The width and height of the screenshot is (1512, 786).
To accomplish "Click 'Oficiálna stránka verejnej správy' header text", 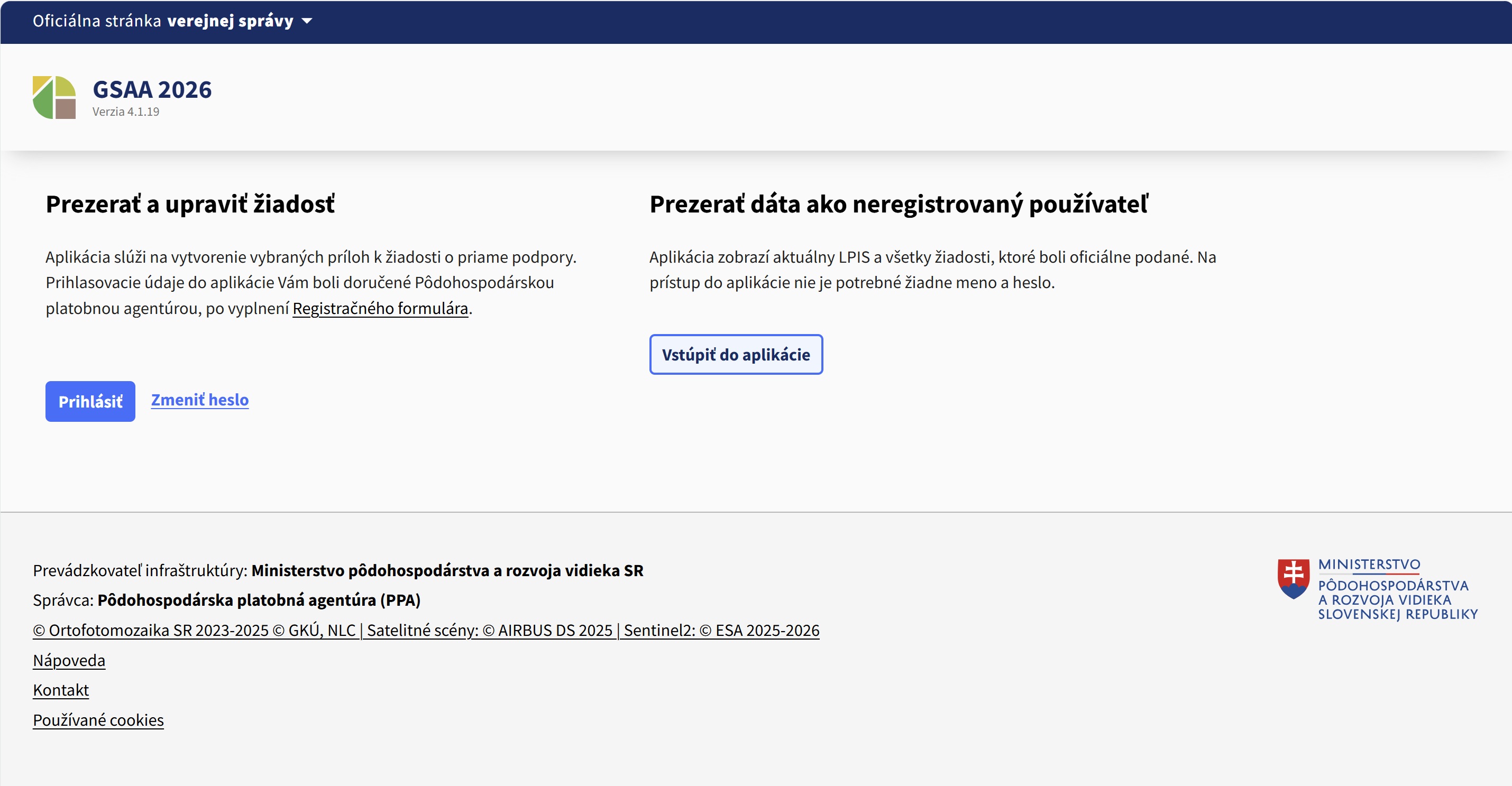I will 162,21.
